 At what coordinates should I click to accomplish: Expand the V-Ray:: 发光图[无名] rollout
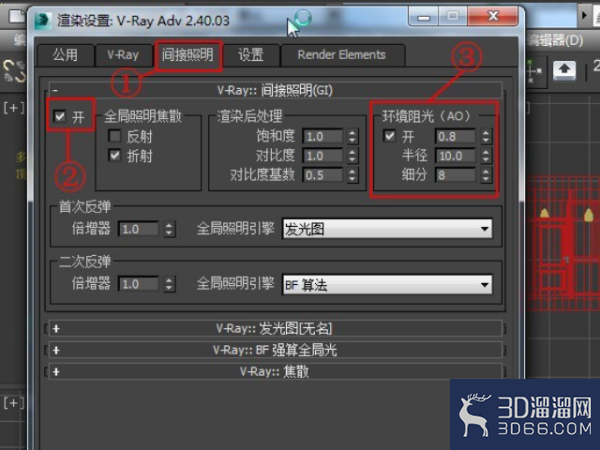pos(275,328)
